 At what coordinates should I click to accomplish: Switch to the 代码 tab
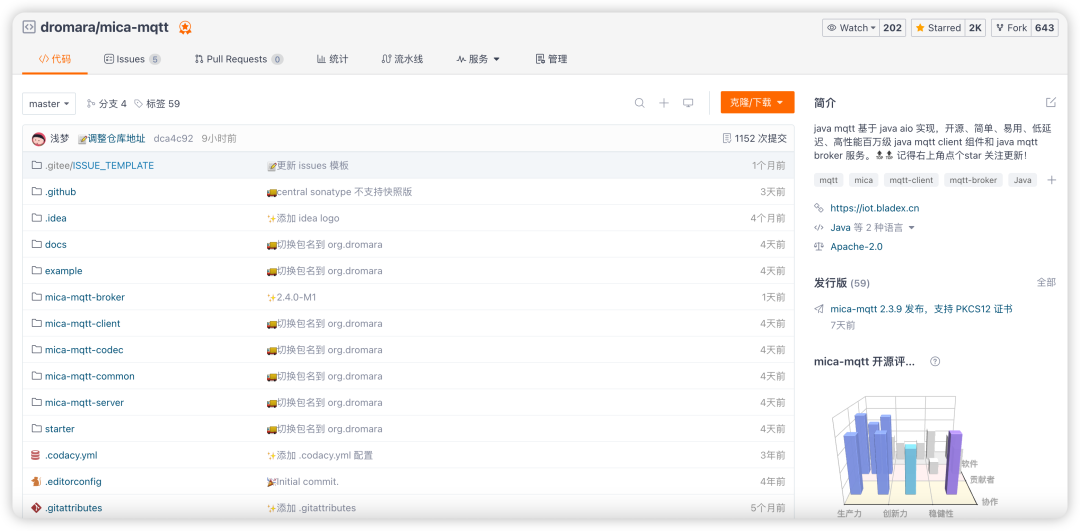pos(54,59)
